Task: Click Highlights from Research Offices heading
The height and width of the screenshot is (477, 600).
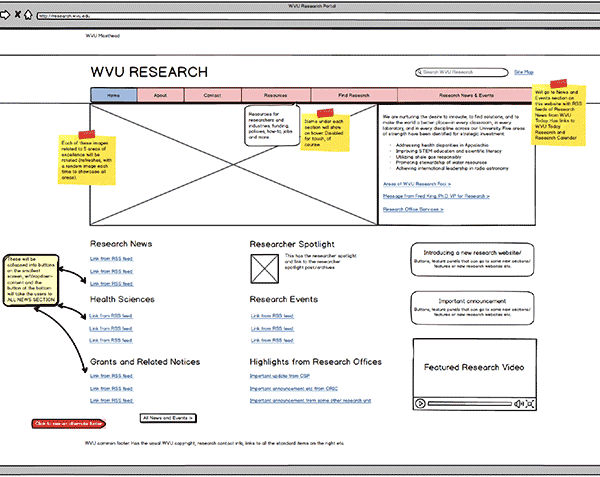Action: tap(316, 362)
